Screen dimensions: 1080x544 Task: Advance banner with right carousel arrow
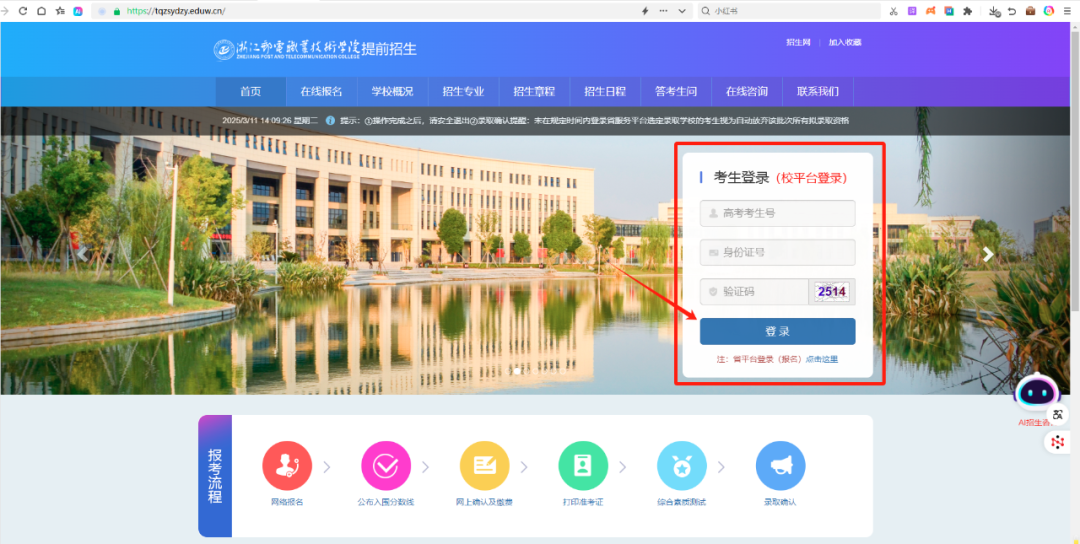click(x=988, y=254)
